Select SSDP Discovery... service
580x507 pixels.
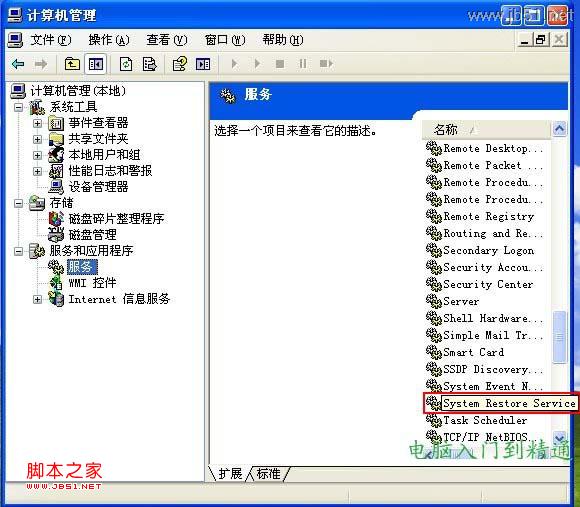tap(493, 369)
